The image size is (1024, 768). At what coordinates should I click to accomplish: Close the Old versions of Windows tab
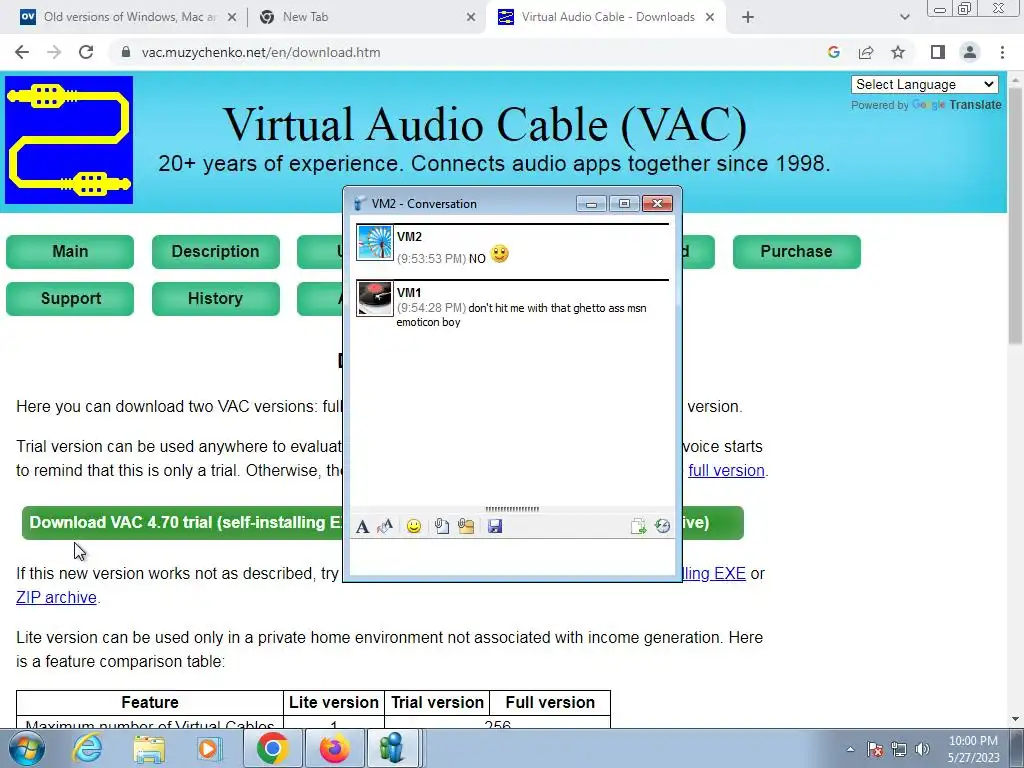tap(232, 18)
